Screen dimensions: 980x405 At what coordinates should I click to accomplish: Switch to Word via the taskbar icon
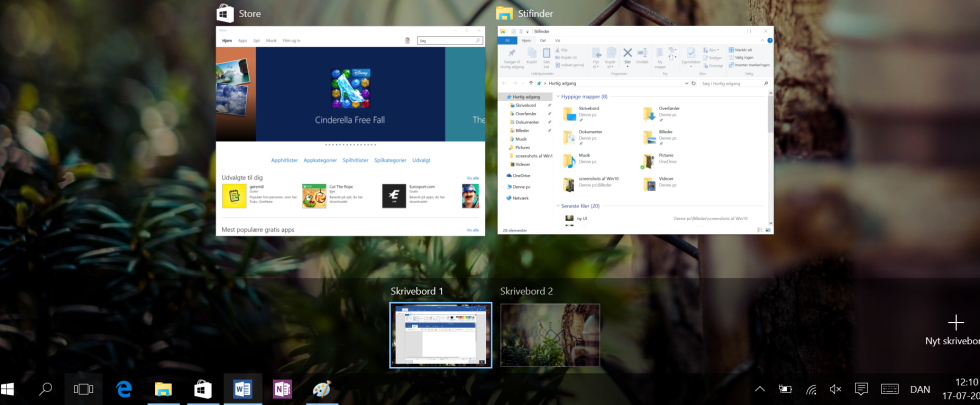coord(242,389)
